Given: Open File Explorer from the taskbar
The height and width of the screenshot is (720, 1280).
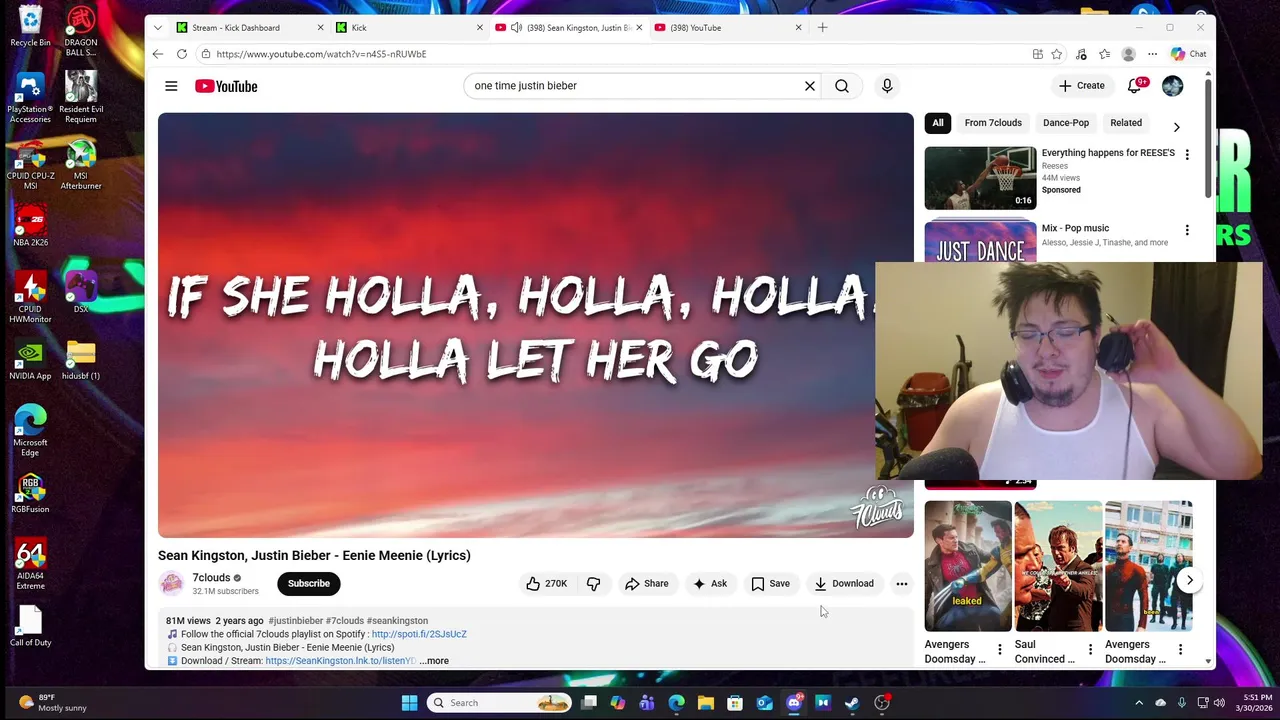Looking at the screenshot, I should [x=705, y=703].
